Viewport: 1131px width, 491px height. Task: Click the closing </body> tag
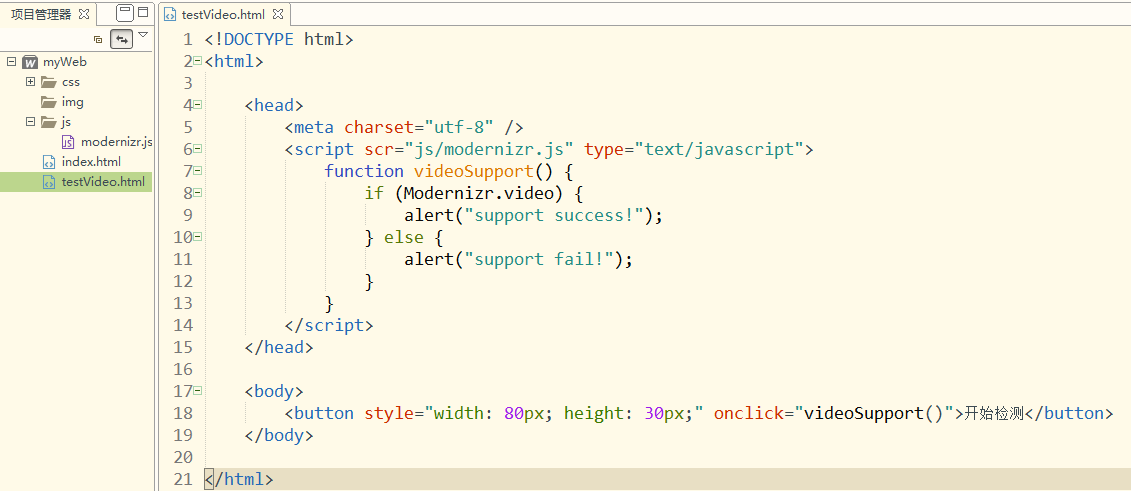(x=279, y=435)
